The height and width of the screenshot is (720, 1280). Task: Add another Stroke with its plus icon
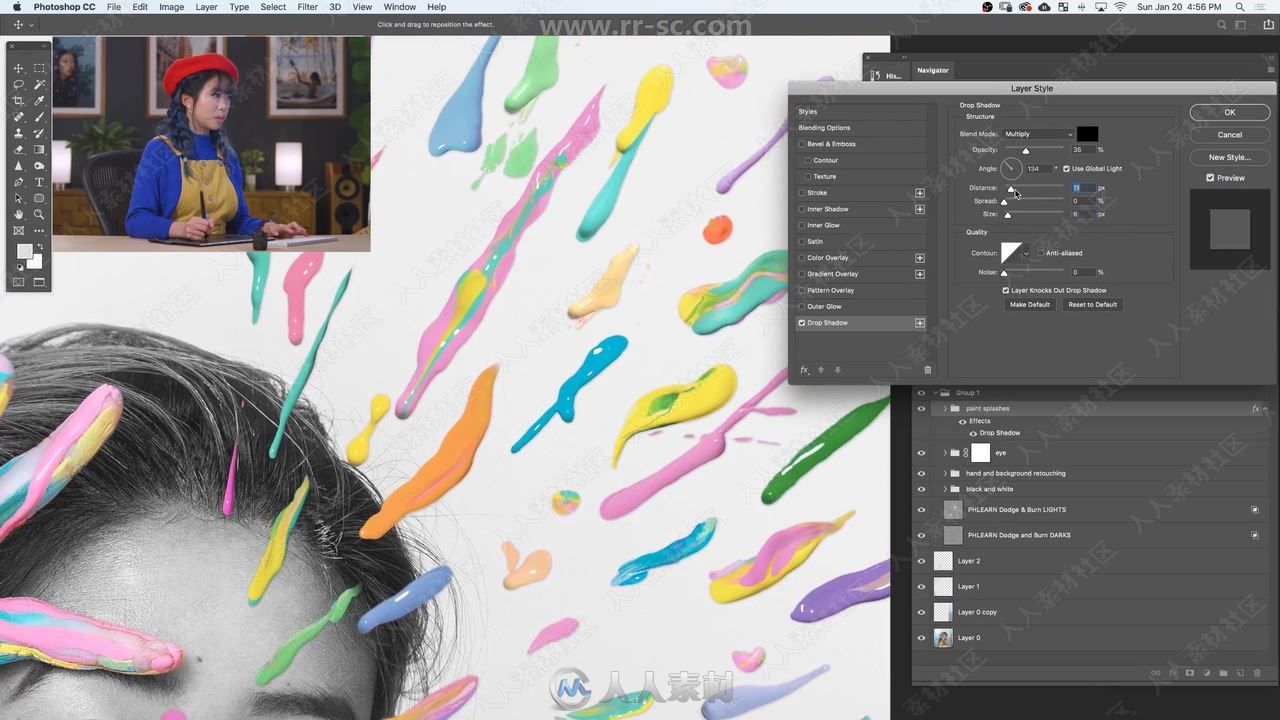coord(920,193)
